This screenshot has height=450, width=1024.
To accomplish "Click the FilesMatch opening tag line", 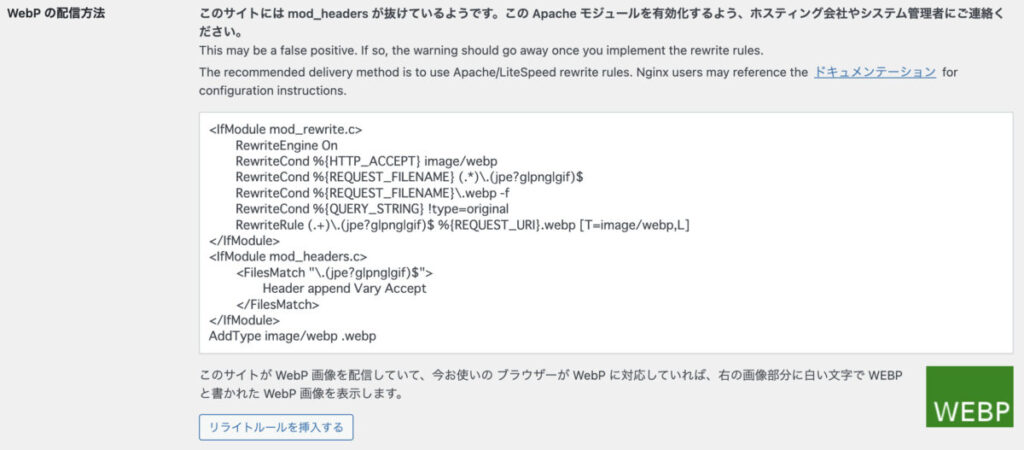I will tap(334, 272).
